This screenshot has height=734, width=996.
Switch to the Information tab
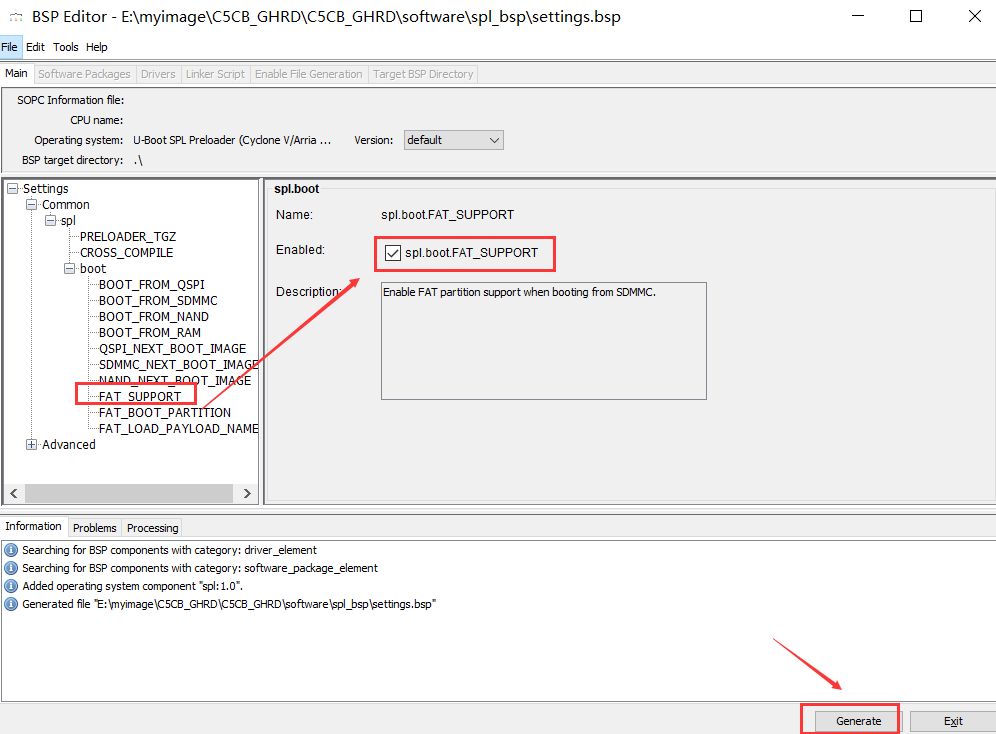(x=33, y=526)
